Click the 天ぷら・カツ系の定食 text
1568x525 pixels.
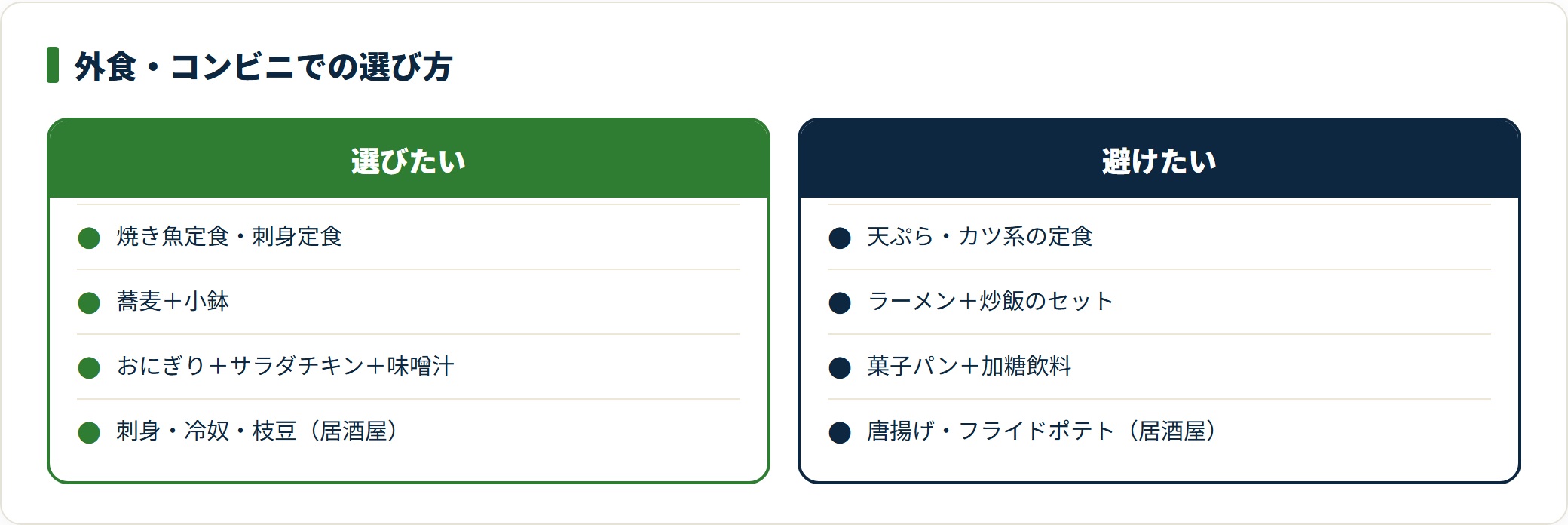[980, 237]
